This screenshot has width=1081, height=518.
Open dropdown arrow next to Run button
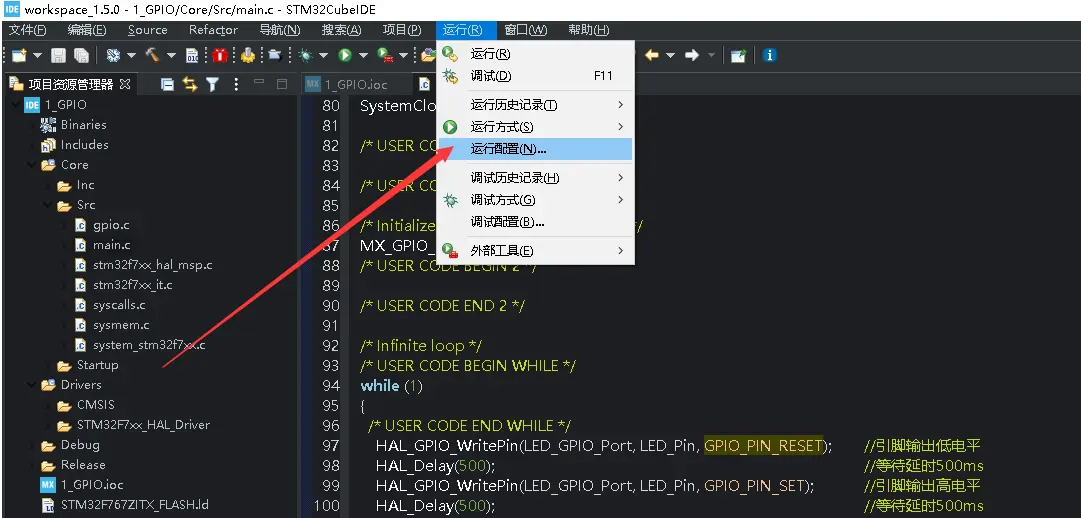click(x=363, y=56)
